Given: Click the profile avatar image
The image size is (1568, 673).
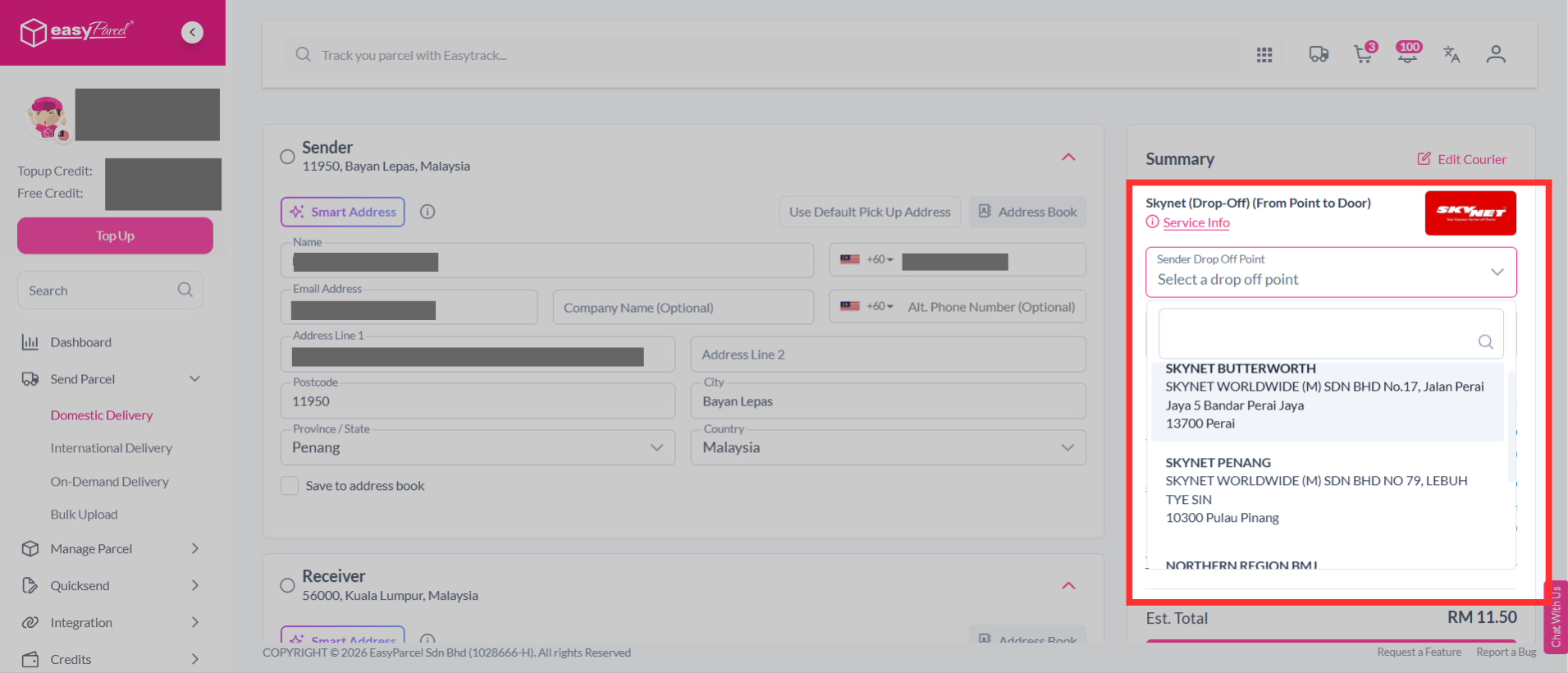Looking at the screenshot, I should pyautogui.click(x=47, y=117).
